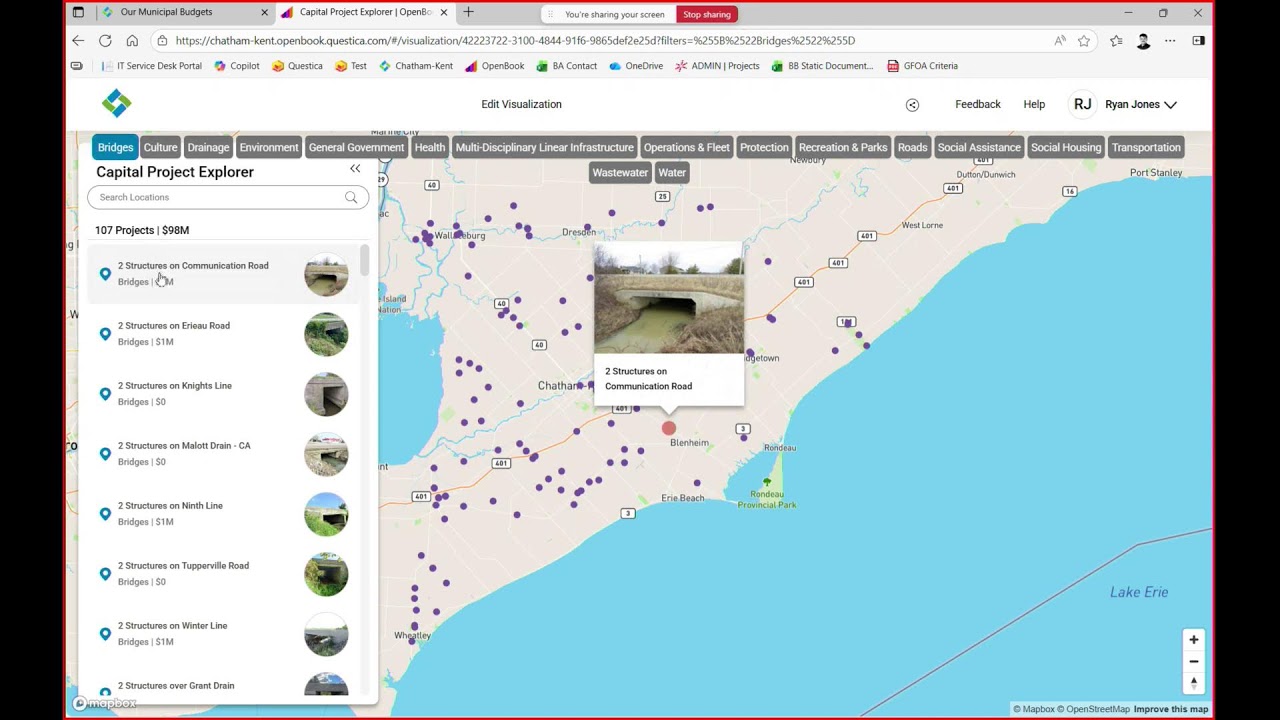Open 2 Structures on Malott Drain project

223,454
